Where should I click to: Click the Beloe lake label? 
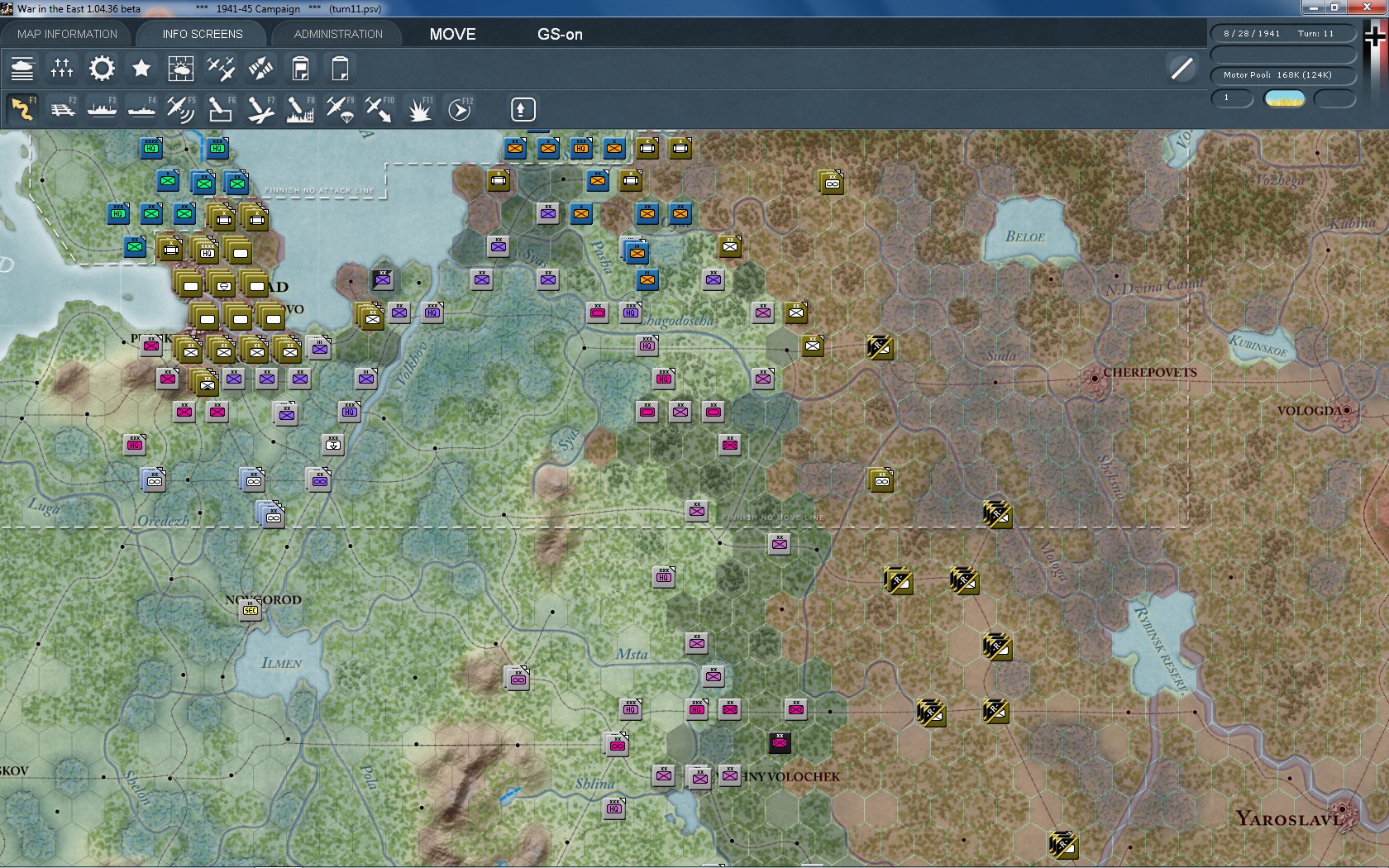[x=1025, y=236]
